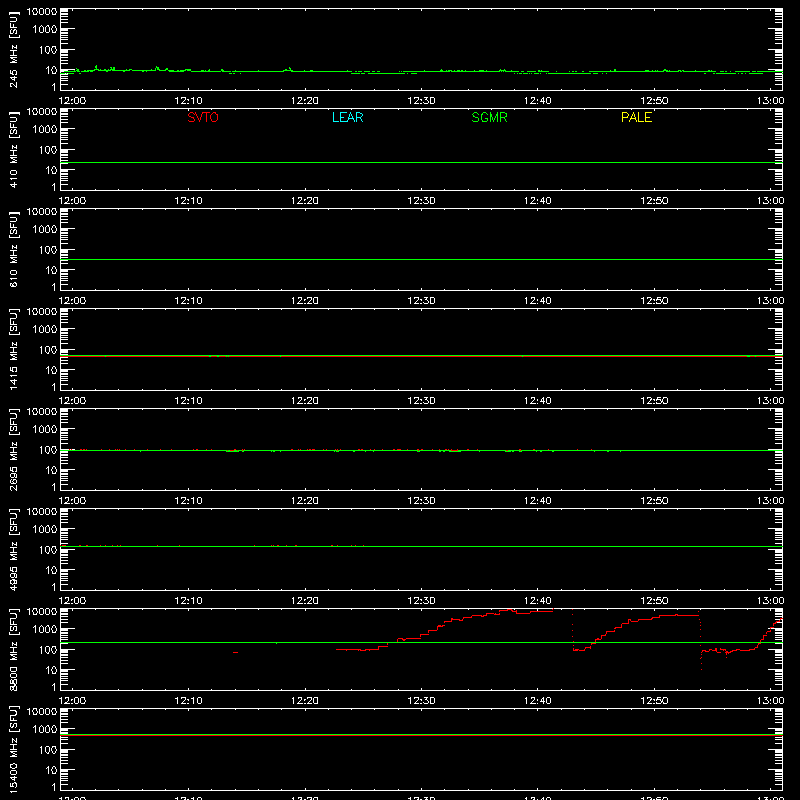Viewport: 800px width, 800px height.
Task: Select the '4995 MHz [SFU]' axis title
Action: (13, 549)
